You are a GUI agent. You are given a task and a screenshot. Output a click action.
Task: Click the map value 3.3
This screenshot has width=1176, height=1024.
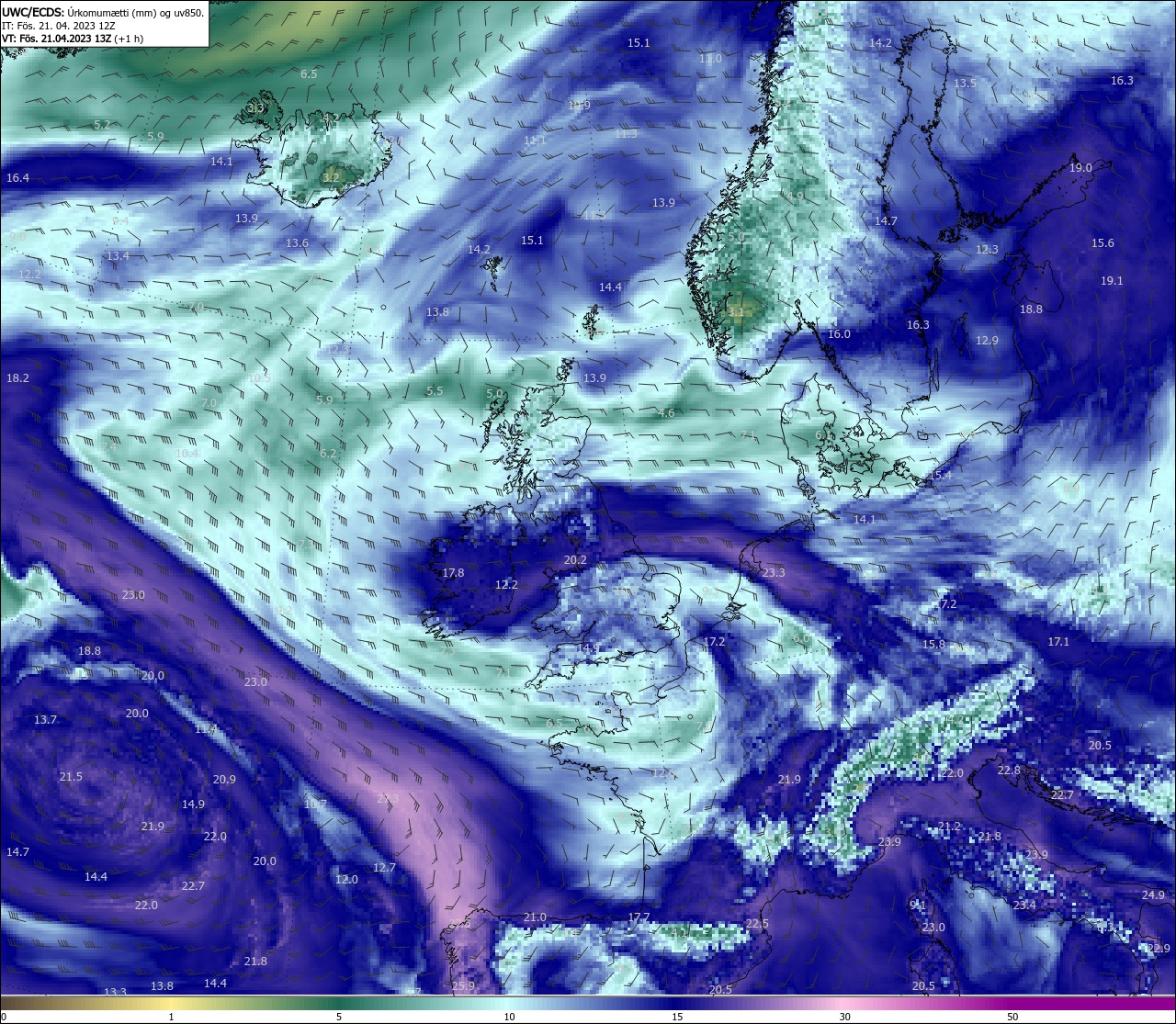pos(255,107)
